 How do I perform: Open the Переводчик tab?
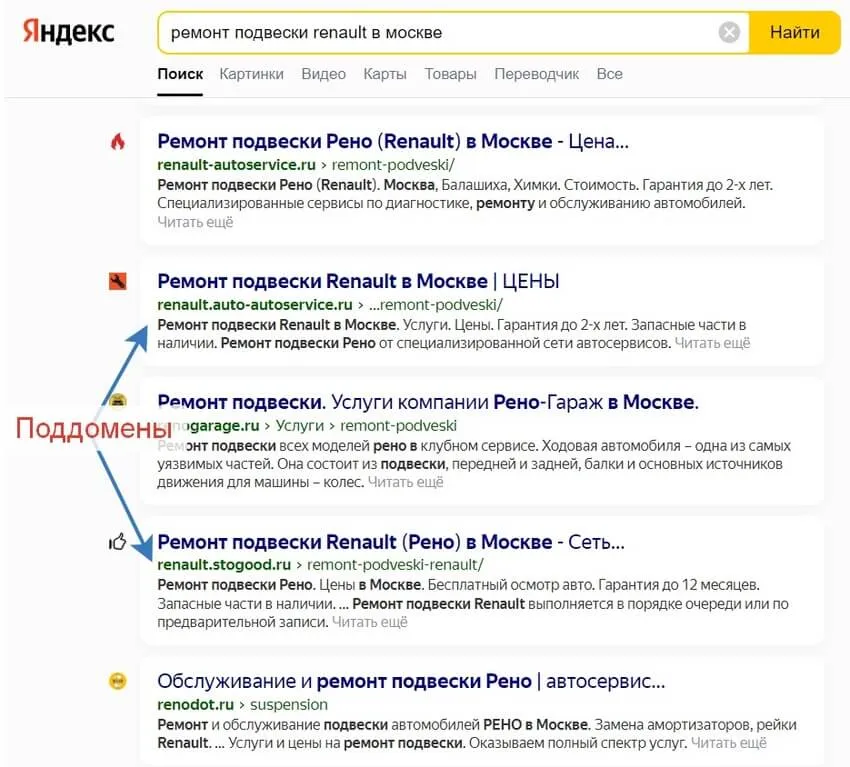click(536, 73)
